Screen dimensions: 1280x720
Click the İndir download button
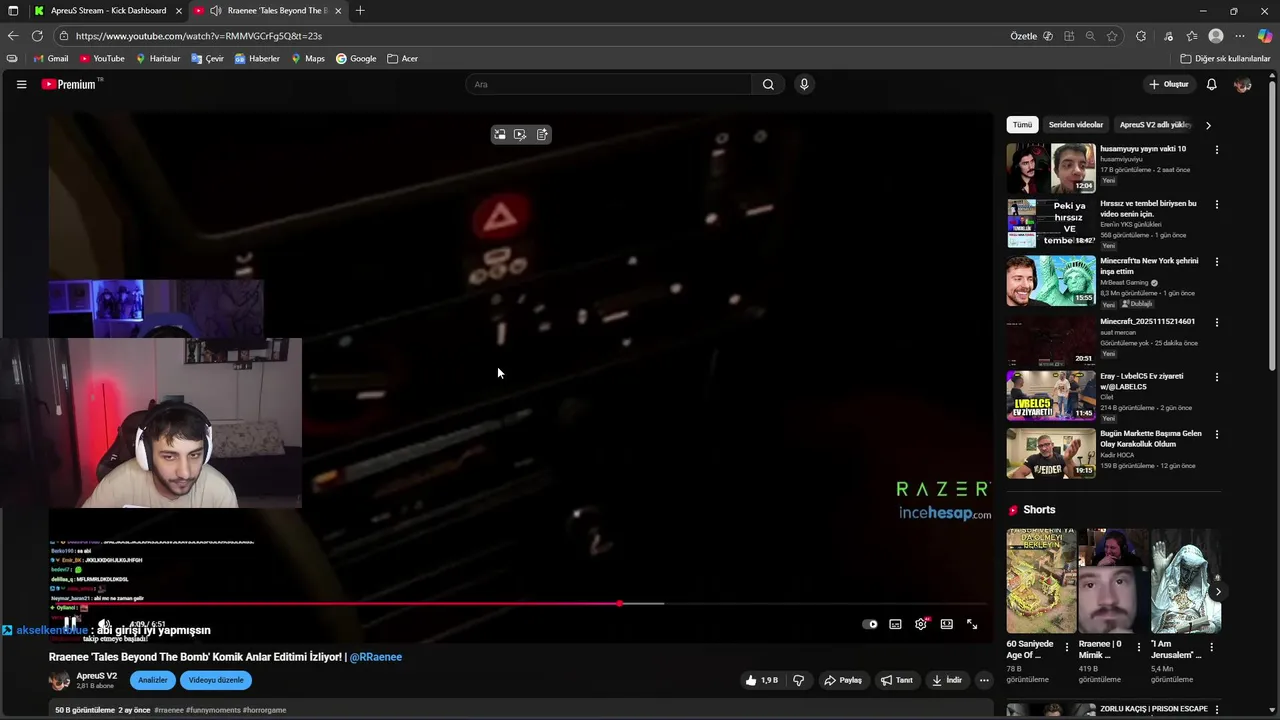(947, 680)
